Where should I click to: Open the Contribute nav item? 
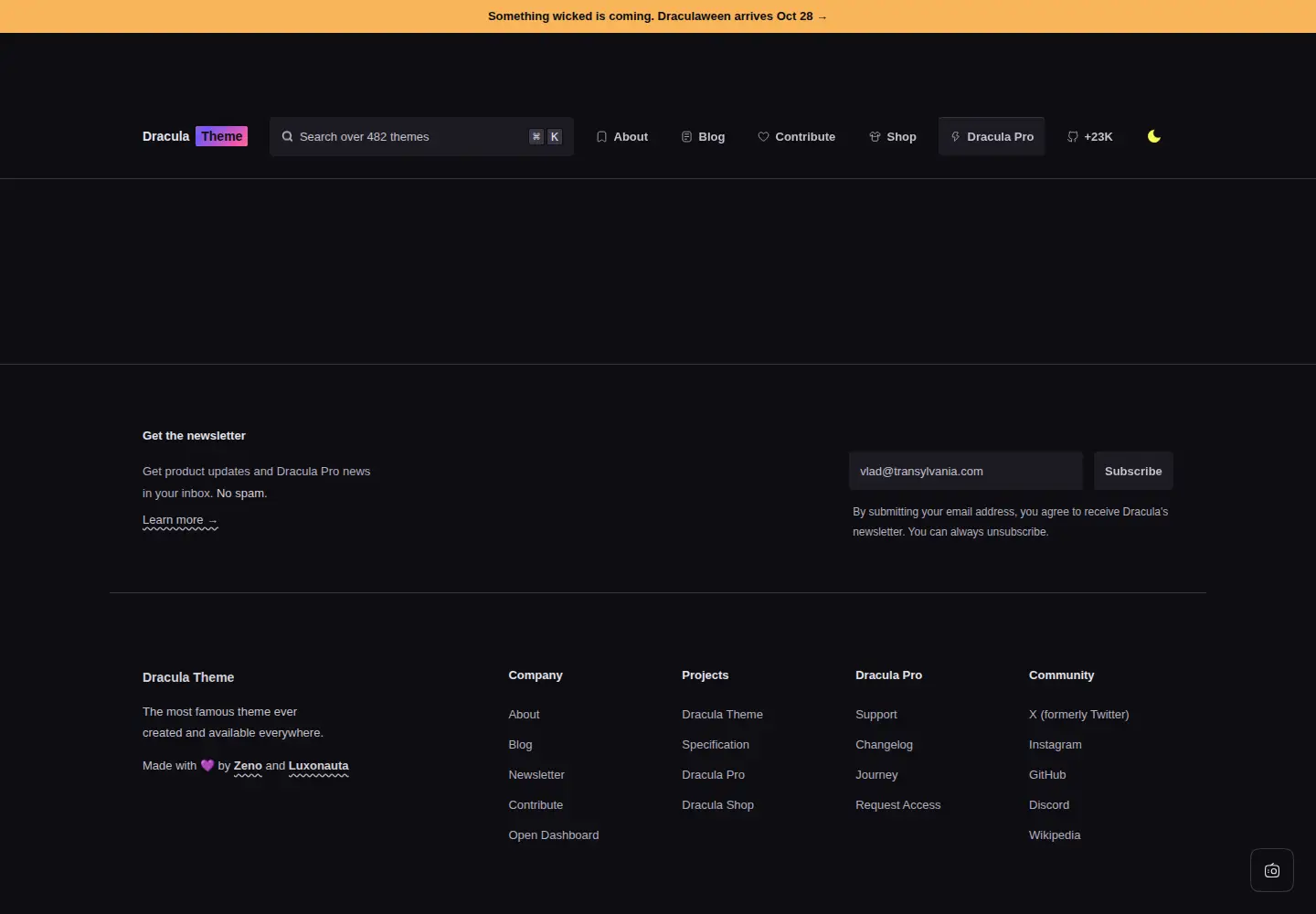[x=796, y=137]
